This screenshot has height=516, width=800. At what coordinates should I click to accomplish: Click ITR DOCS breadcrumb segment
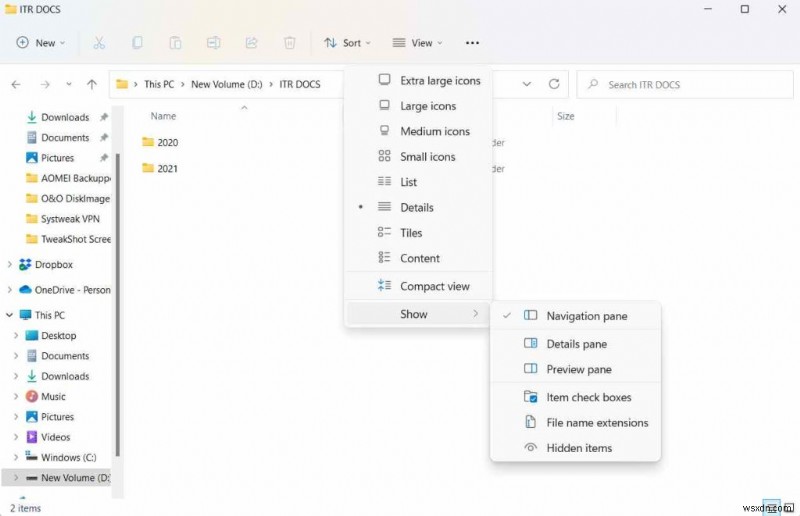pyautogui.click(x=300, y=84)
